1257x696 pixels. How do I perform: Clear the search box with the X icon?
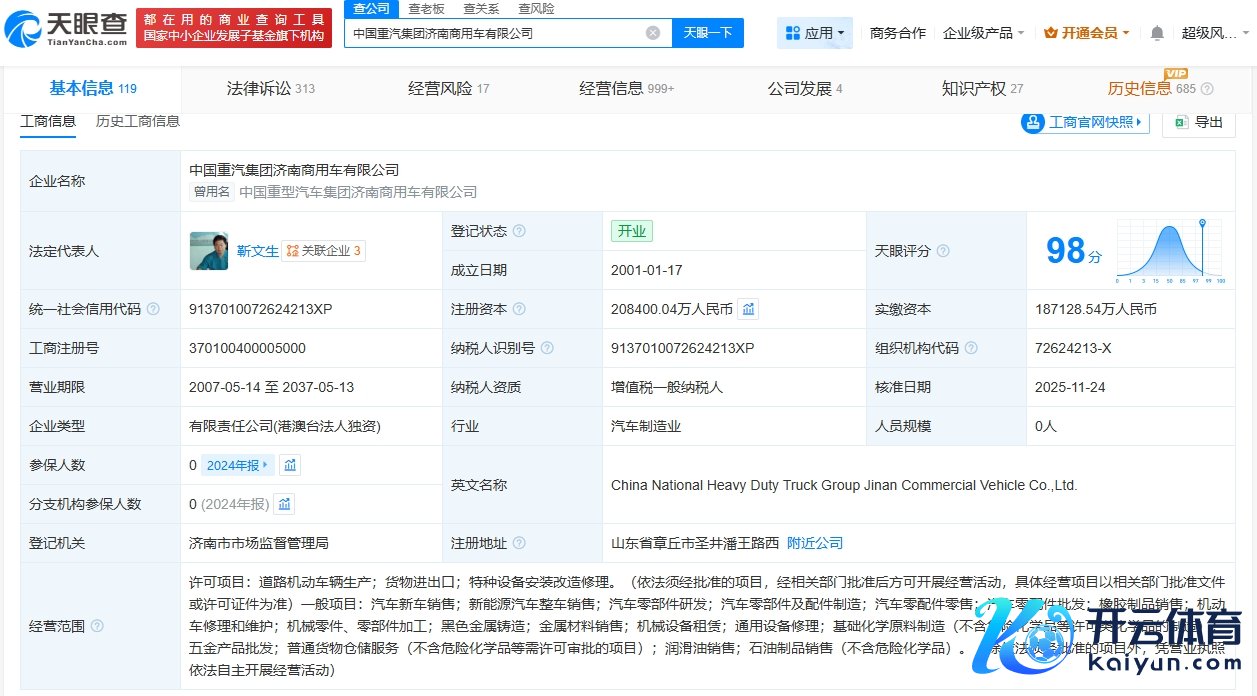coord(653,33)
